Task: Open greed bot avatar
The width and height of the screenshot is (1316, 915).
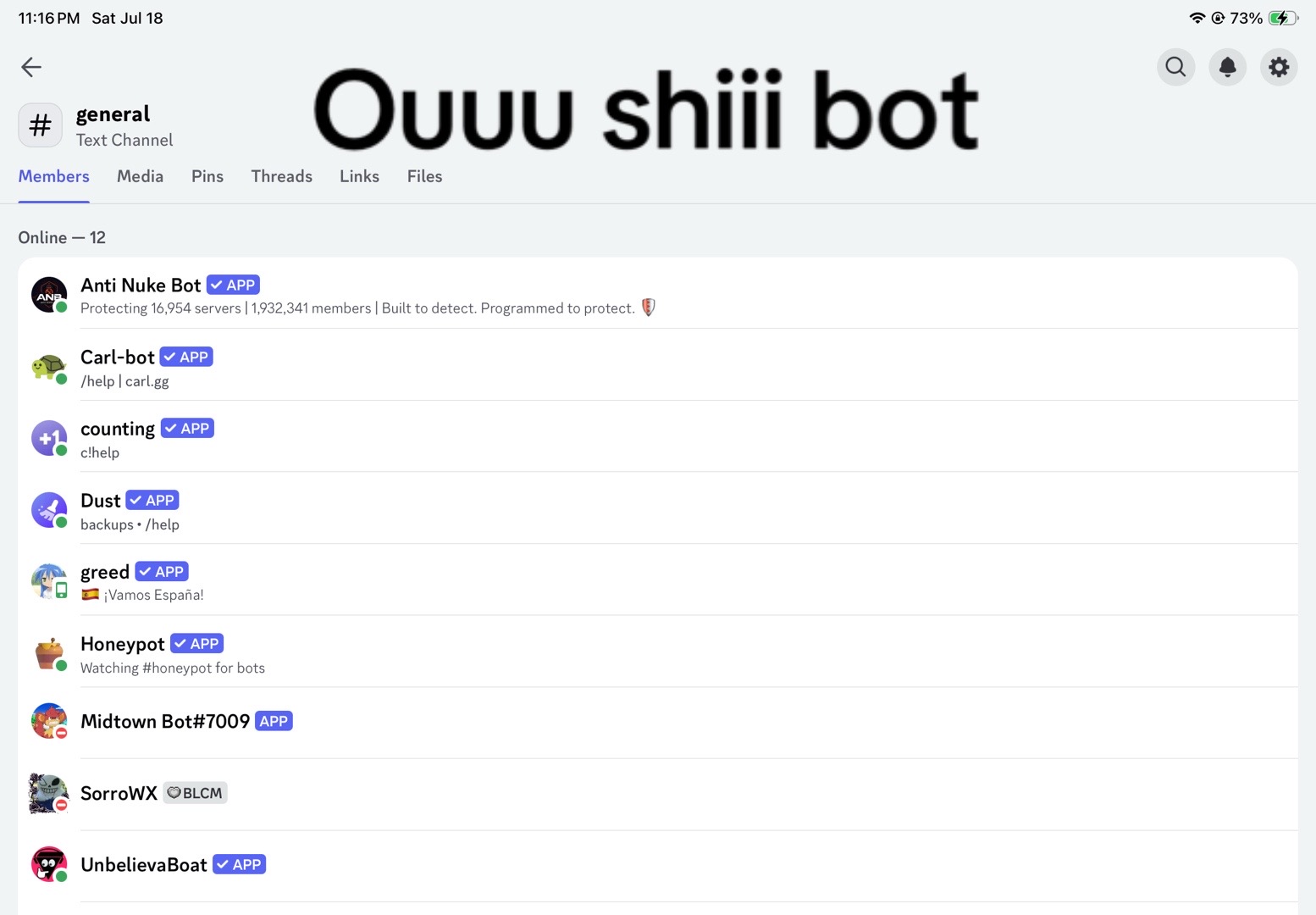Action: 49,581
